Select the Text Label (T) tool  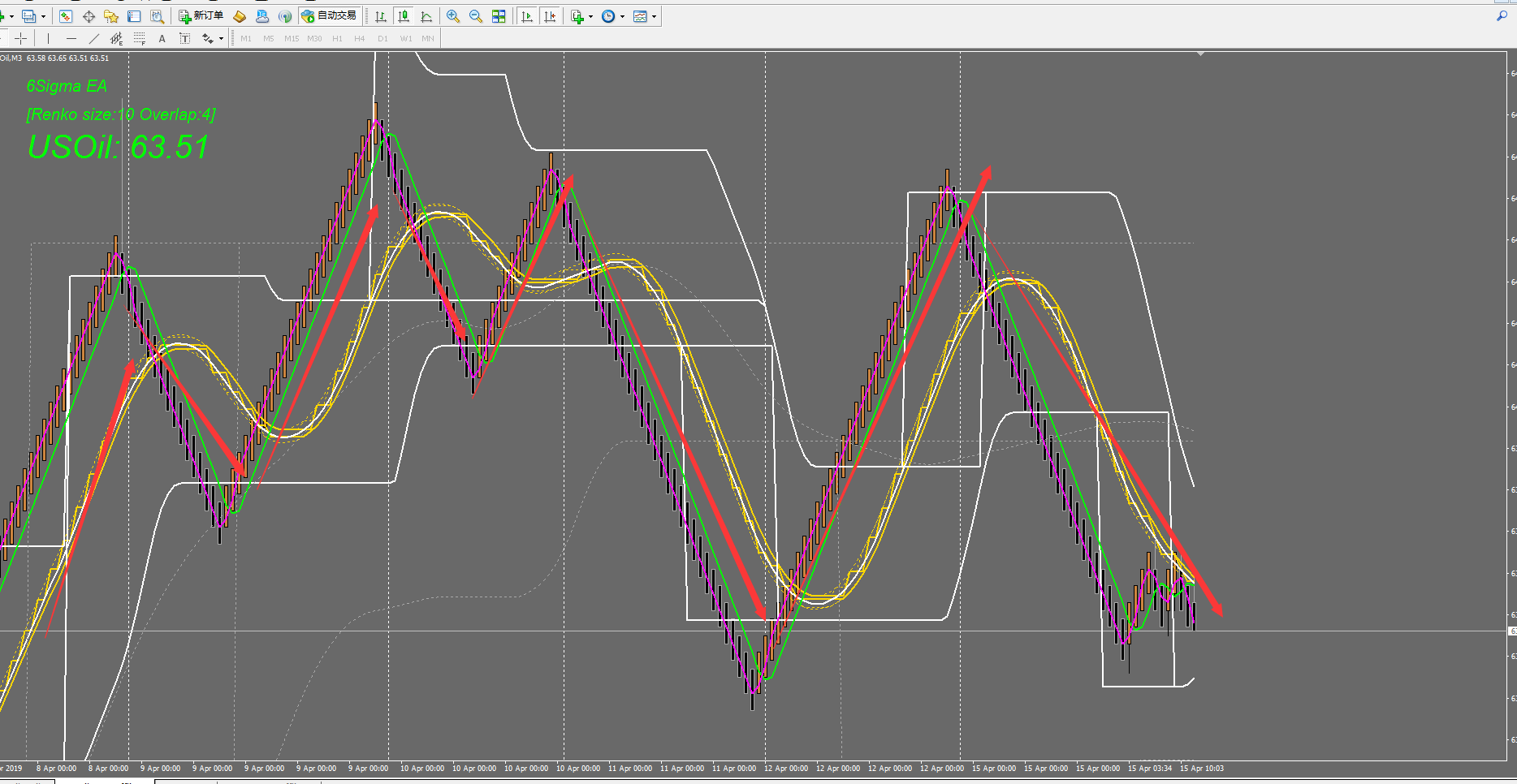[x=185, y=38]
